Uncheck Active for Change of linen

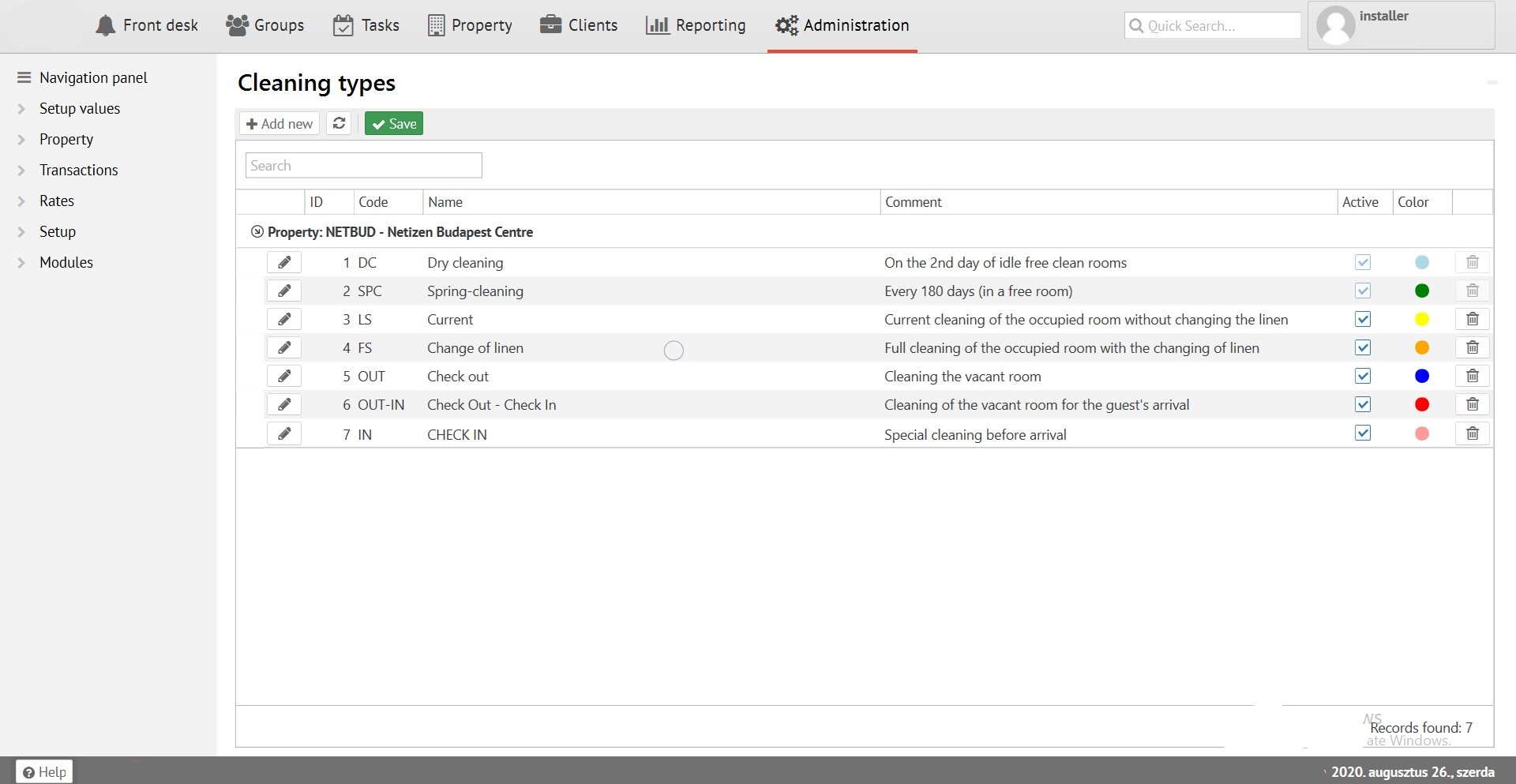(1363, 347)
